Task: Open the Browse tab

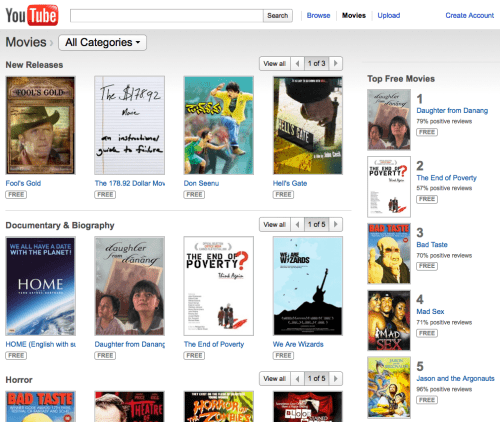Action: tap(318, 15)
